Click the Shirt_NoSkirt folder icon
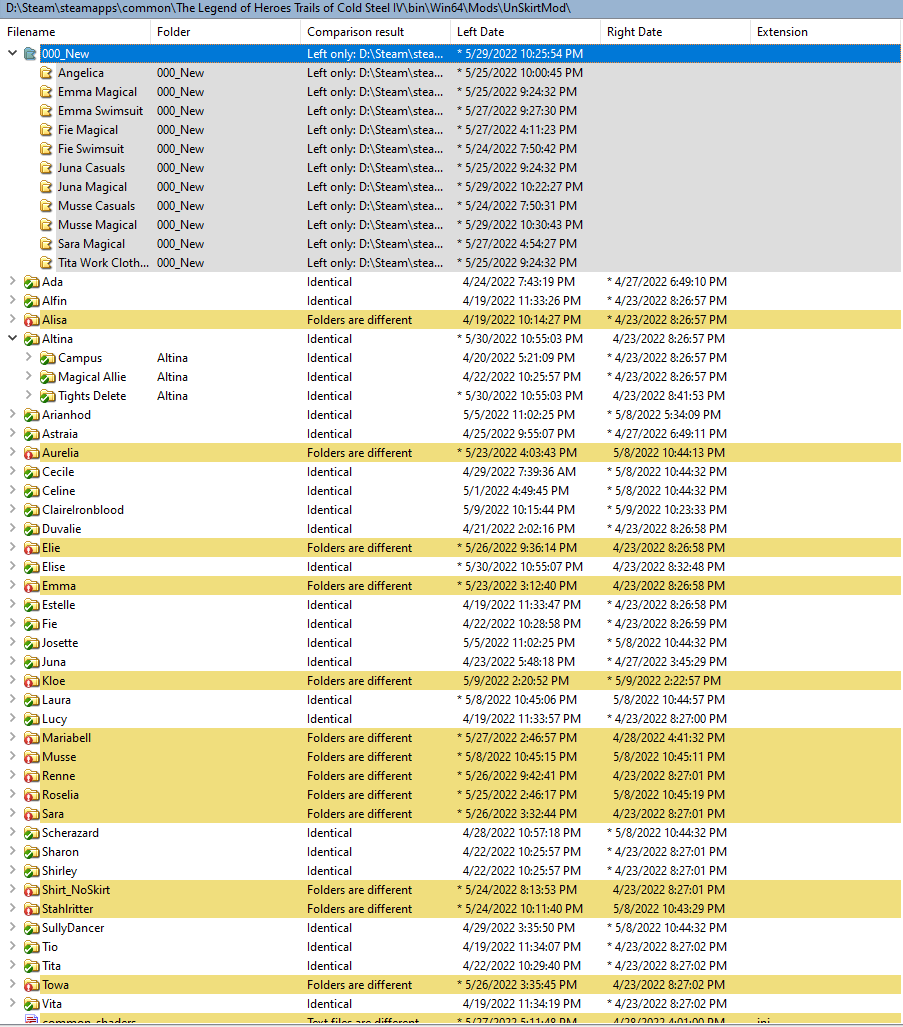Screen dimensions: 903x1027 pyautogui.click(x=31, y=890)
